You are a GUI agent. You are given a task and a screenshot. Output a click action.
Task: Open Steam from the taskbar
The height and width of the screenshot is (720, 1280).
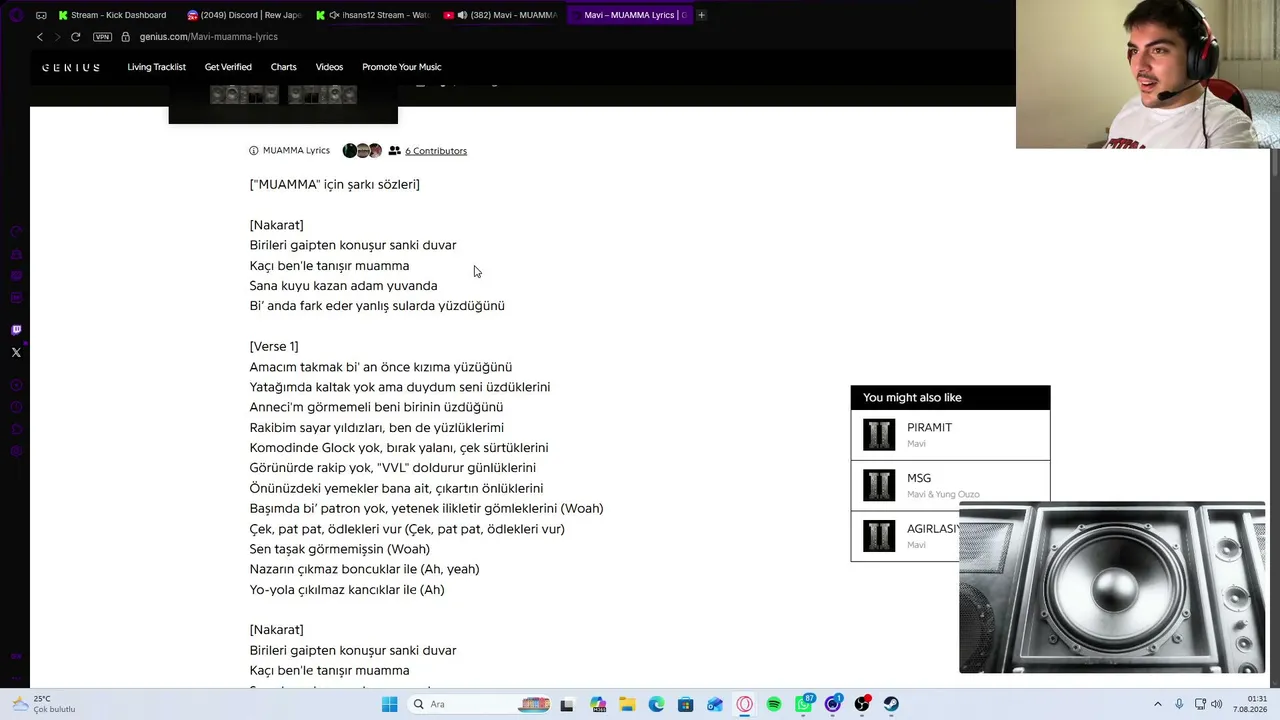click(891, 704)
